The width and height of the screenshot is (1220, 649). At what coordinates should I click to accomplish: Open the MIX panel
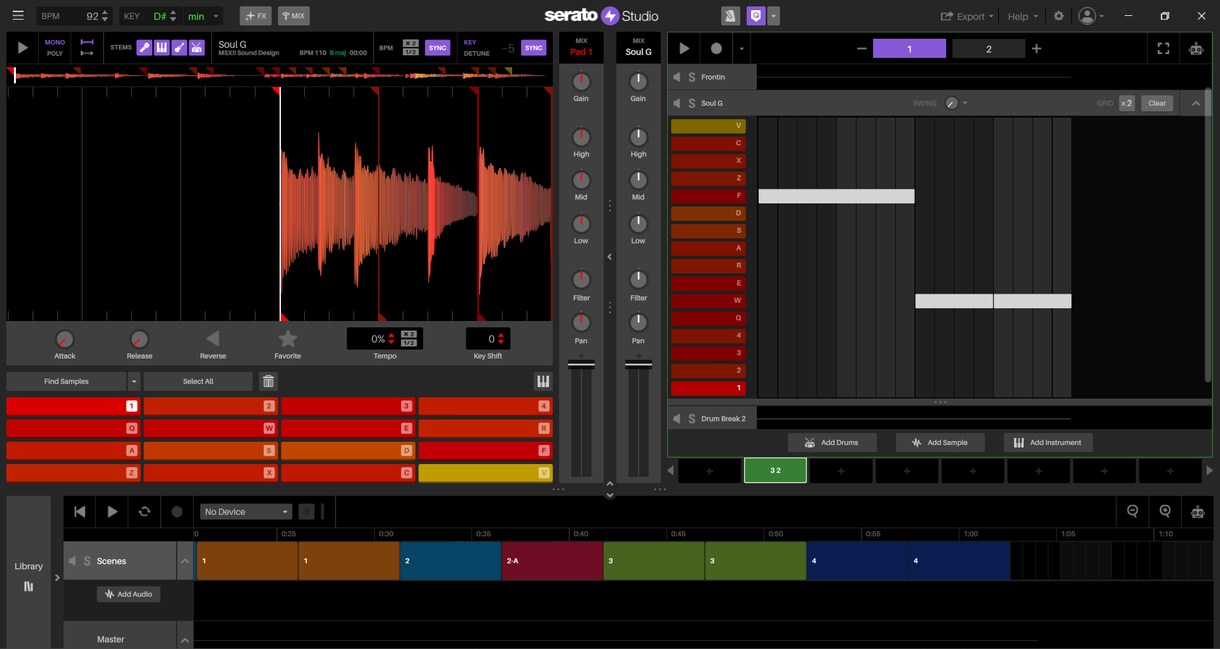point(293,16)
